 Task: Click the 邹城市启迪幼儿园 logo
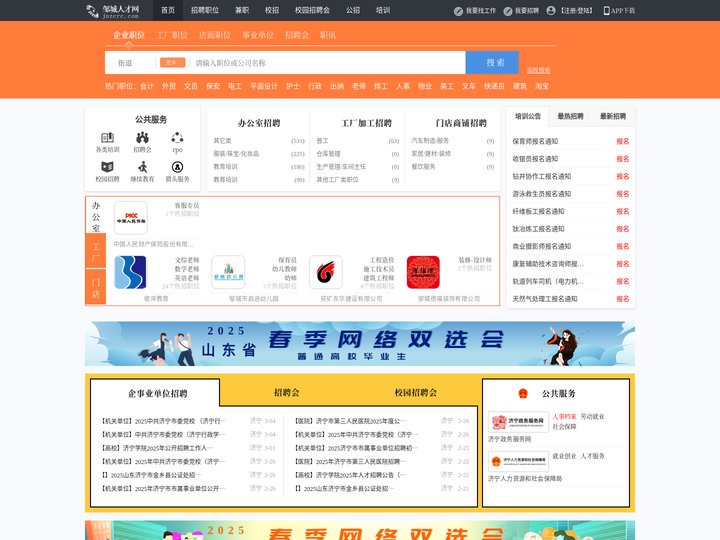(228, 272)
